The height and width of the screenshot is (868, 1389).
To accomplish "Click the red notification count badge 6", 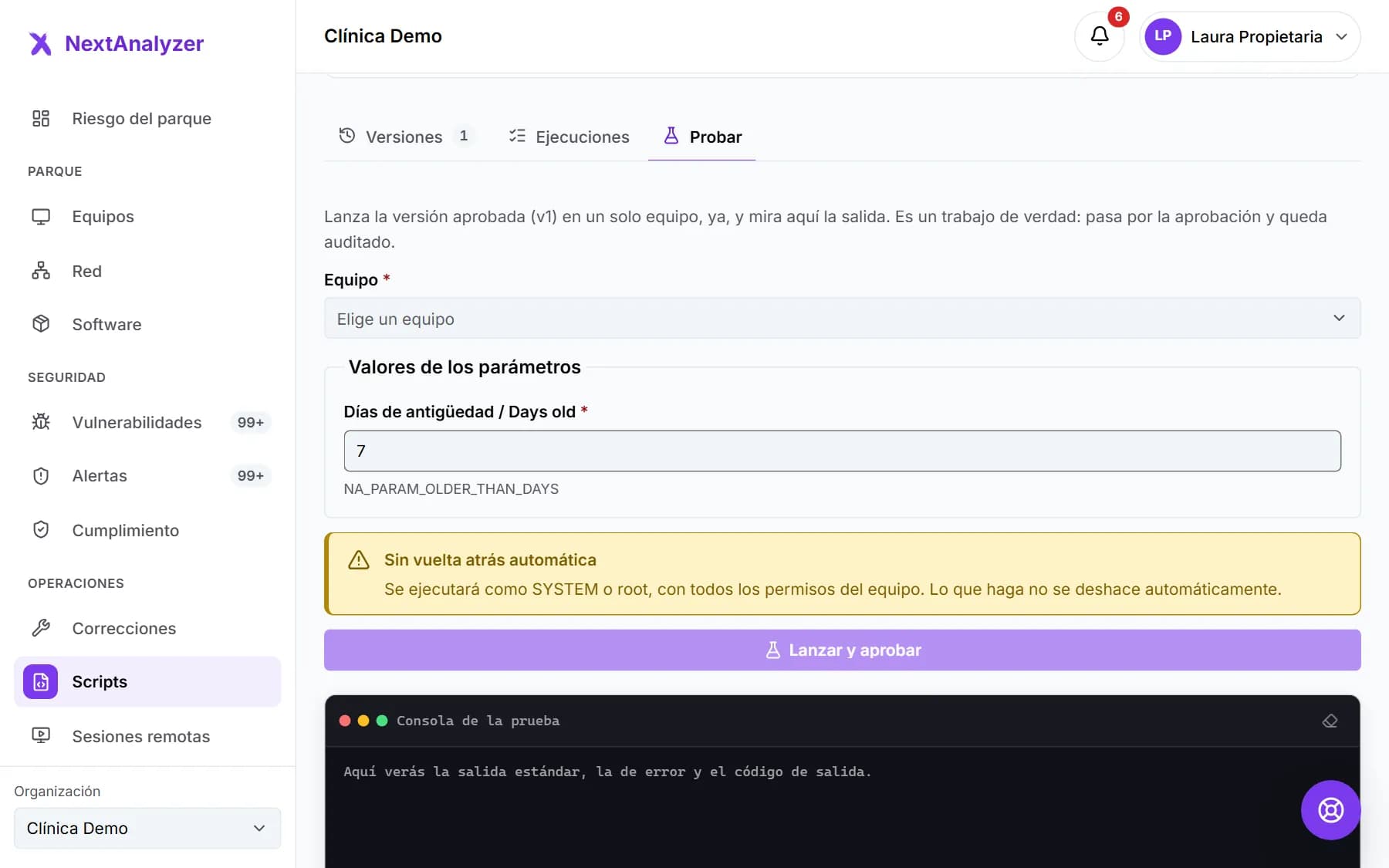I will pos(1118,16).
